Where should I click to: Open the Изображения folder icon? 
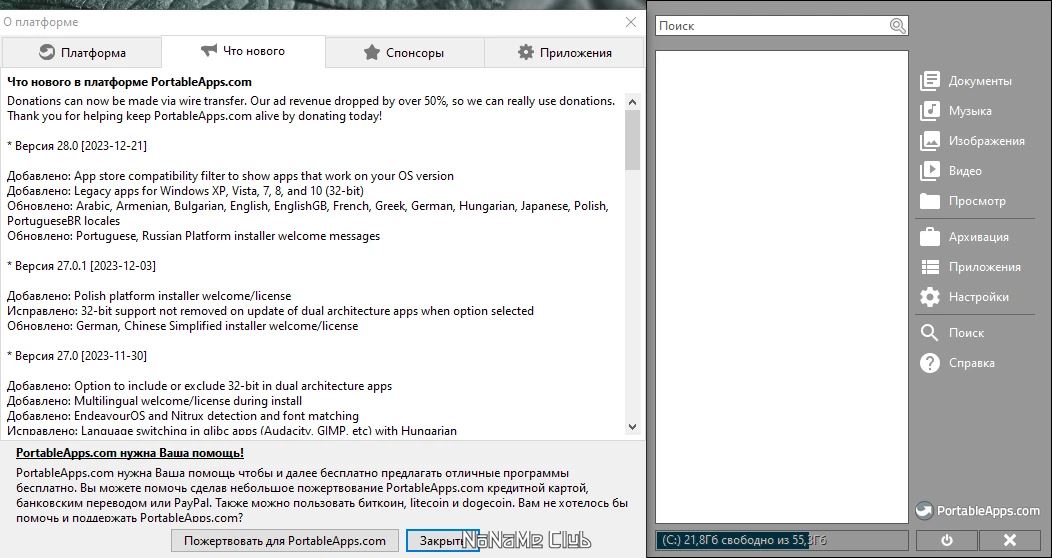click(x=929, y=141)
